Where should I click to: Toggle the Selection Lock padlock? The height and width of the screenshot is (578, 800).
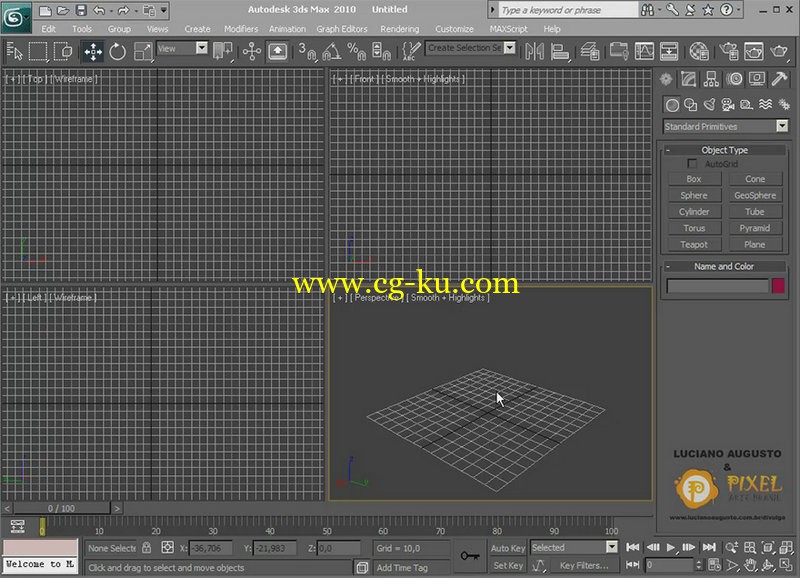(146, 548)
